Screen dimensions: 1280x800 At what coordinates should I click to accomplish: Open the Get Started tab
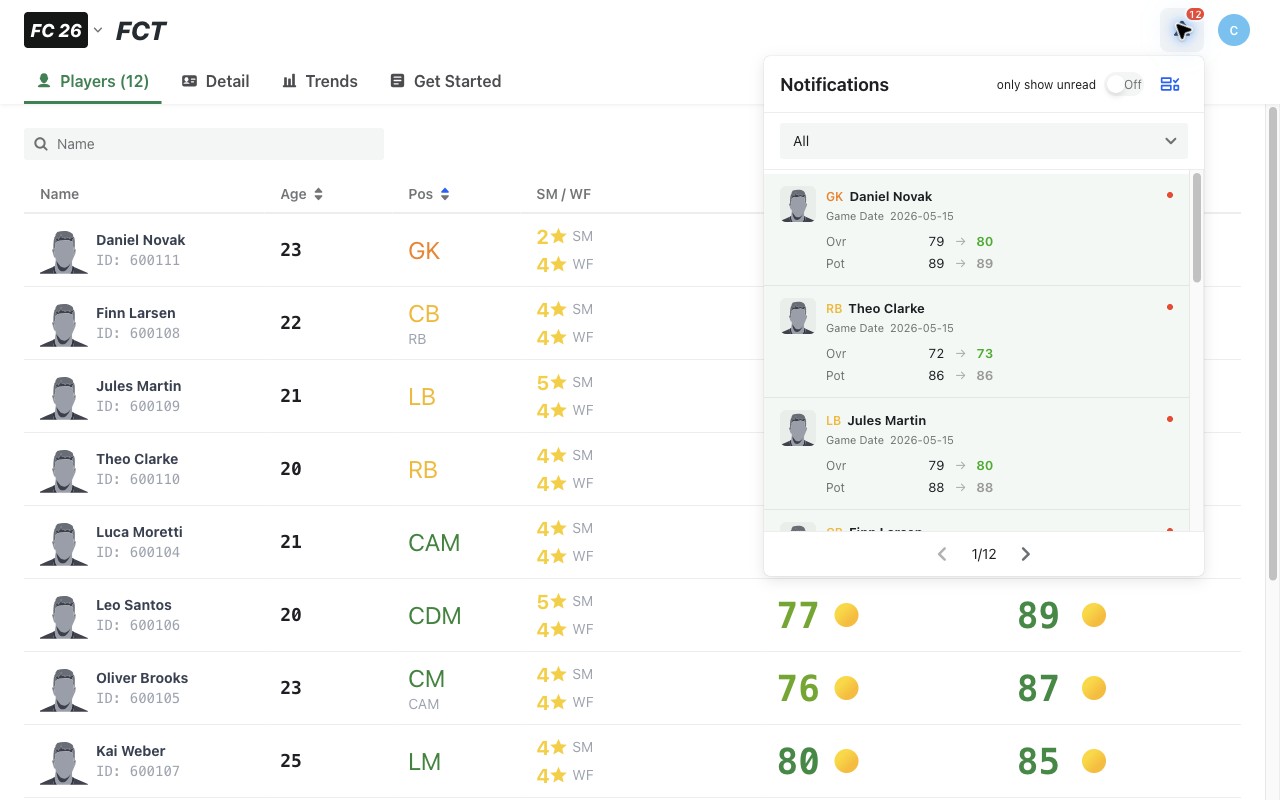point(445,81)
